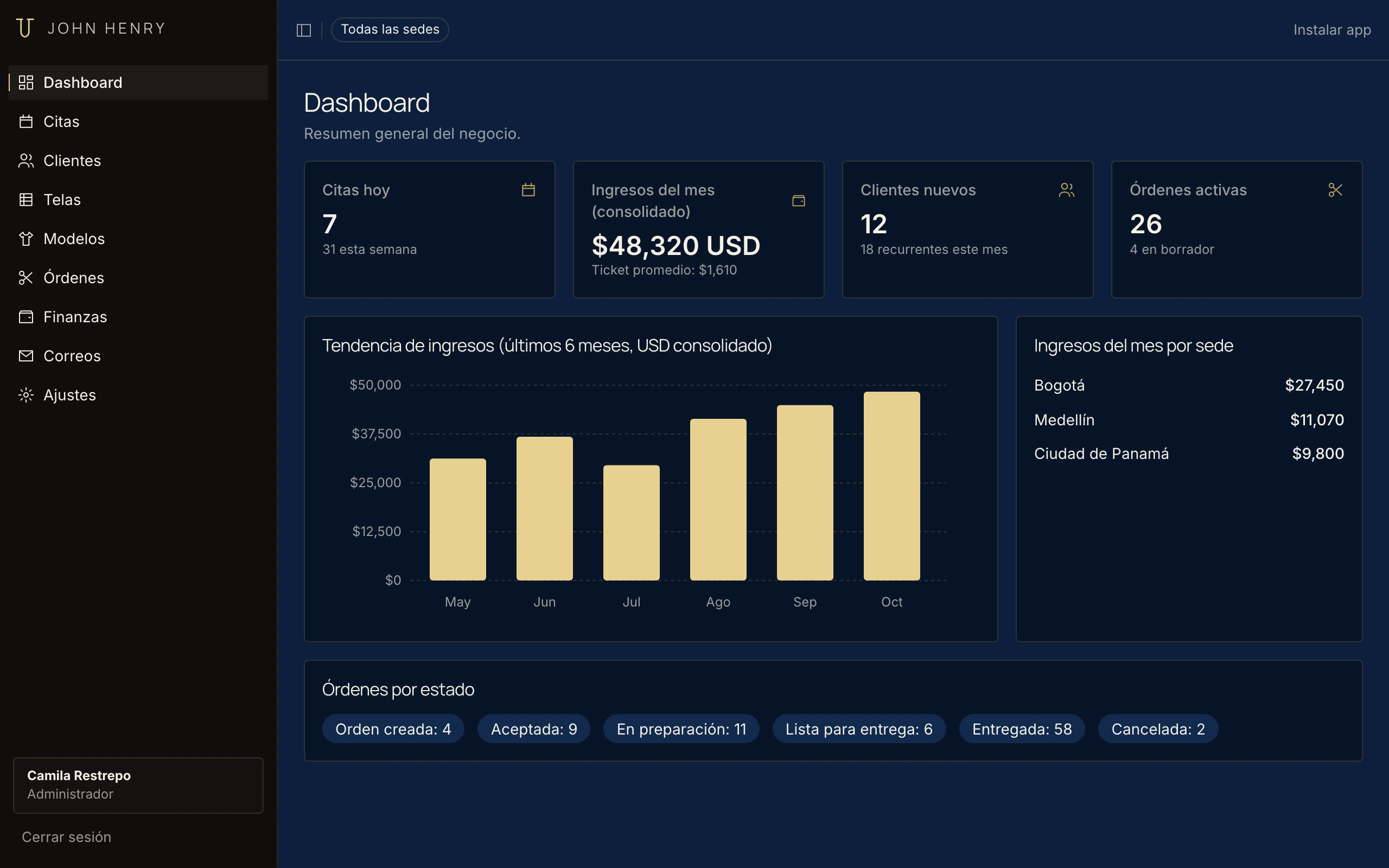1389x868 pixels.
Task: Click the Citas calendar icon in the sidebar
Action: 26,122
